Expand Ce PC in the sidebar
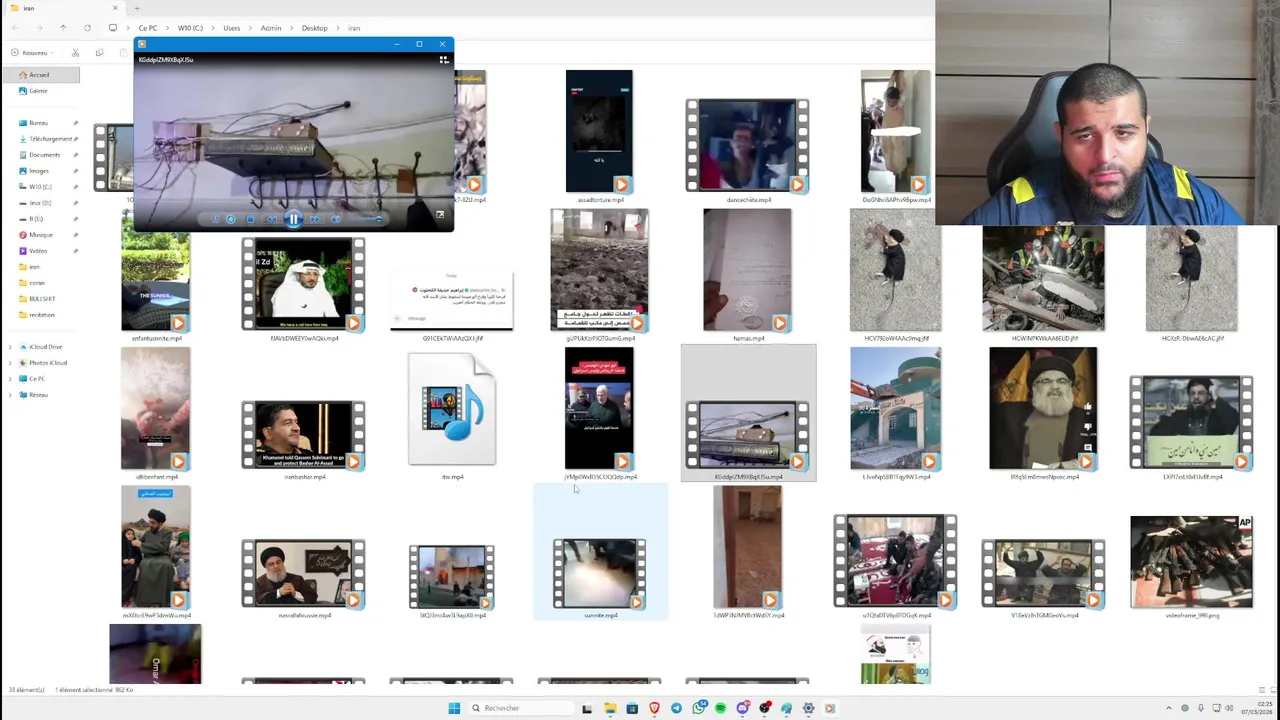The height and width of the screenshot is (720, 1280). pos(10,379)
